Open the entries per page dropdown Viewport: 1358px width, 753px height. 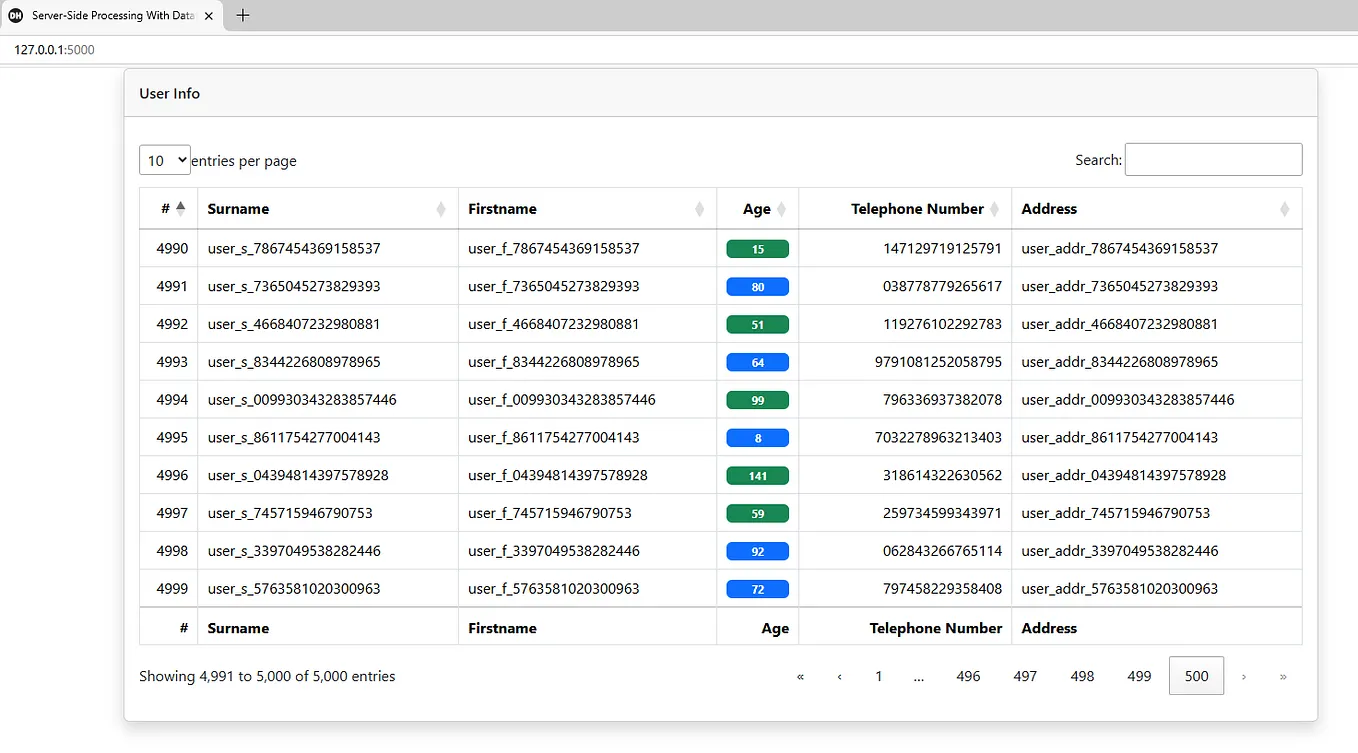click(165, 160)
